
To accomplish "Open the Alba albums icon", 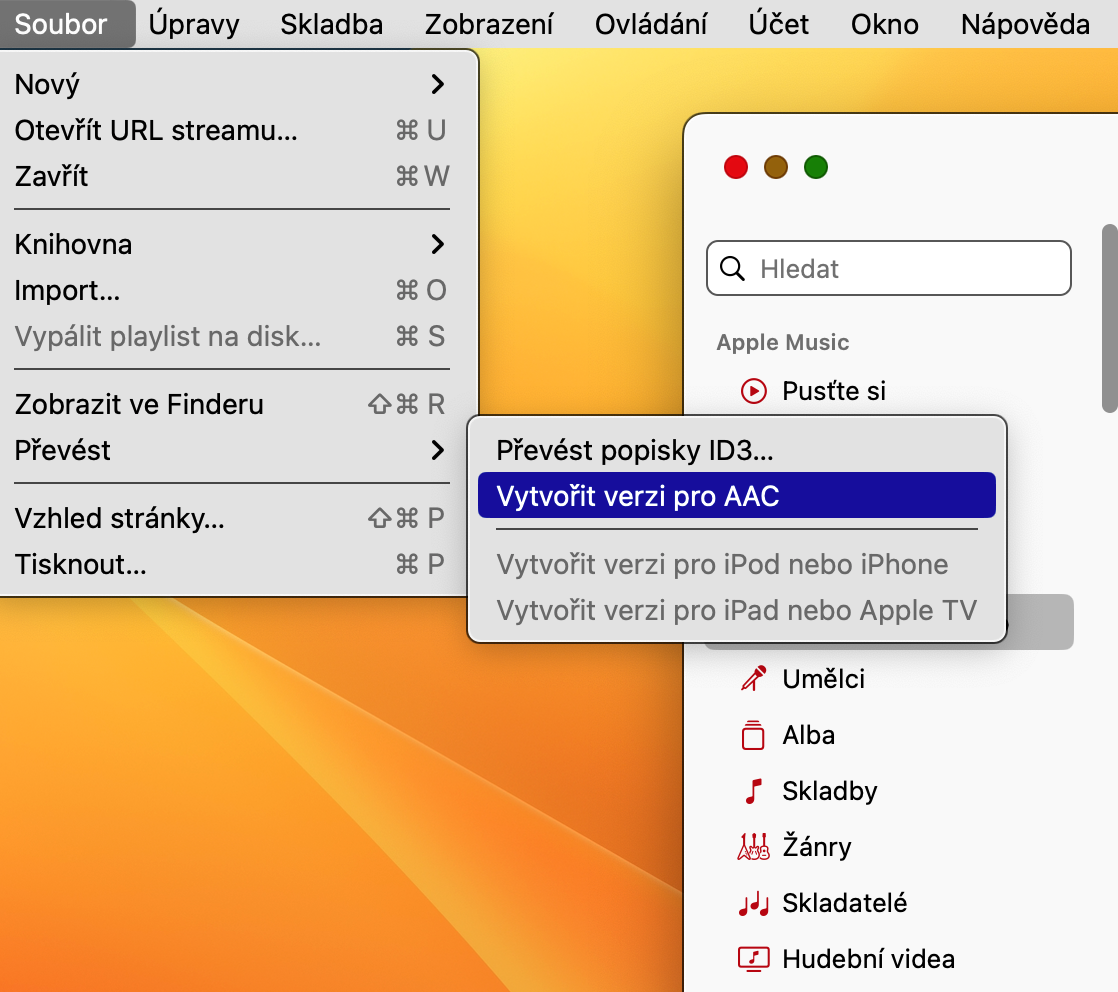I will [753, 735].
